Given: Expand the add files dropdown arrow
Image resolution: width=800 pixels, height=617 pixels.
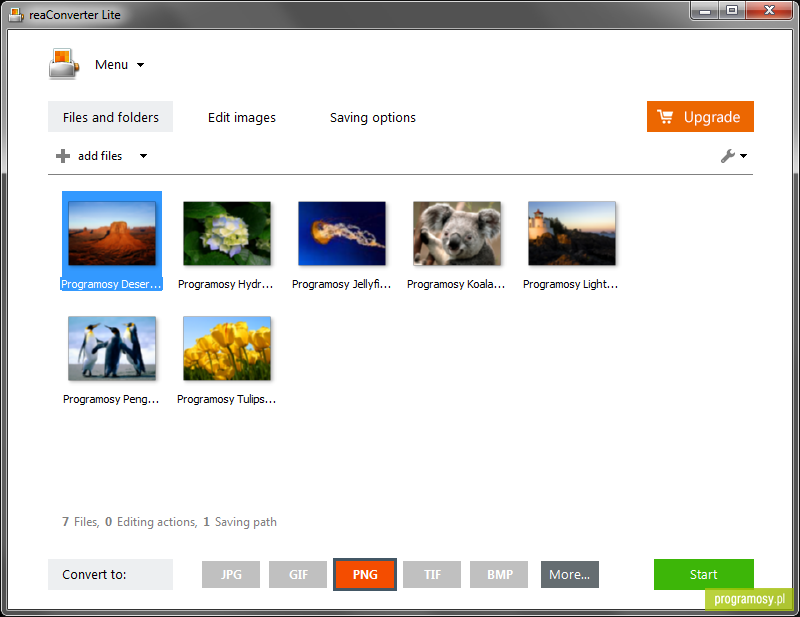Looking at the screenshot, I should pyautogui.click(x=143, y=156).
